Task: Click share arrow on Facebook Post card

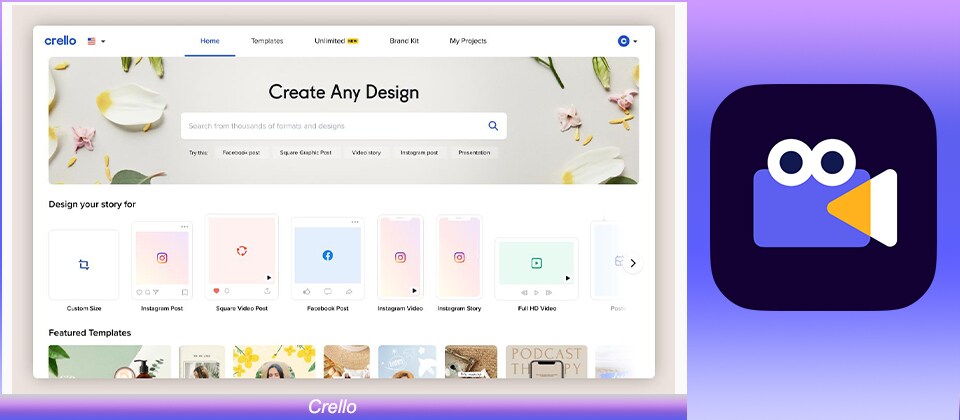Action: [x=349, y=291]
